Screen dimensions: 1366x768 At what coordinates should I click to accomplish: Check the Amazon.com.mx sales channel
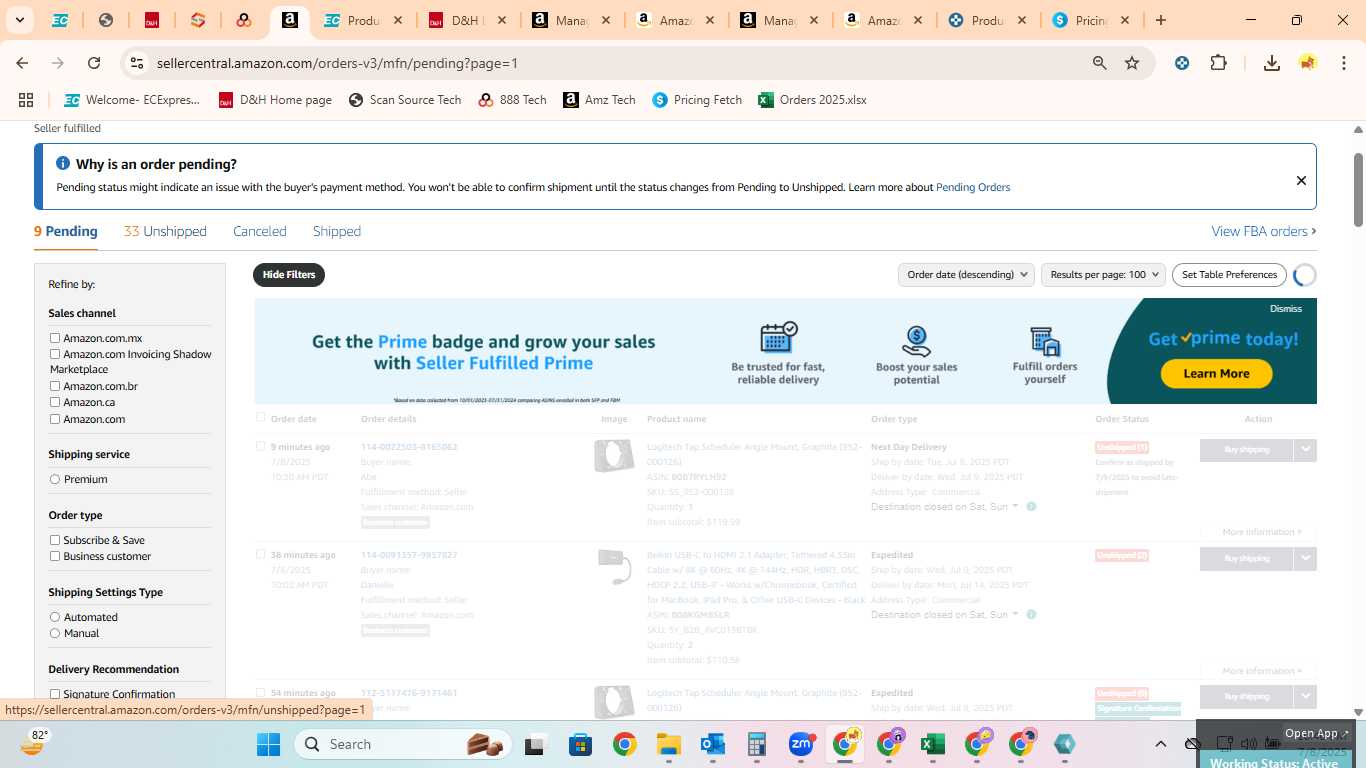(55, 338)
